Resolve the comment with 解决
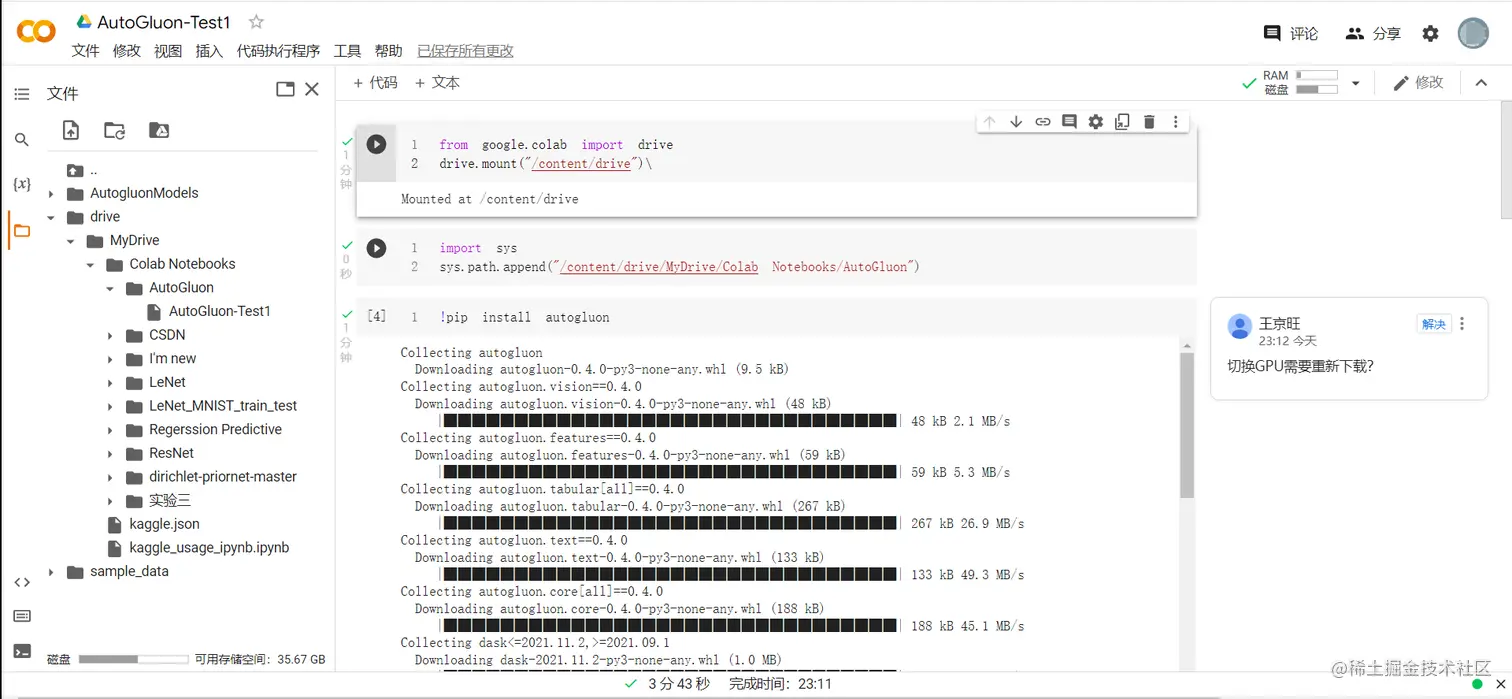1512x699 pixels. coord(1434,324)
